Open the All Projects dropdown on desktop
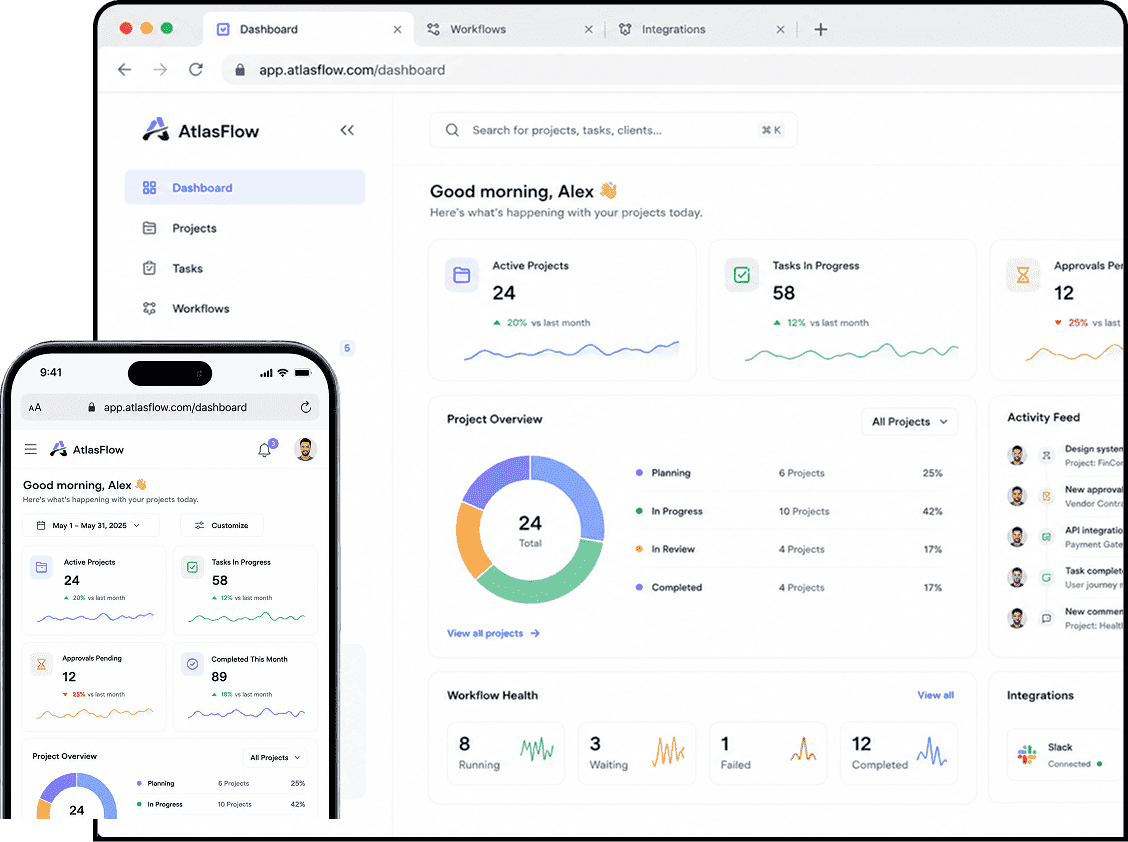Image resolution: width=1128 pixels, height=842 pixels. [909, 422]
